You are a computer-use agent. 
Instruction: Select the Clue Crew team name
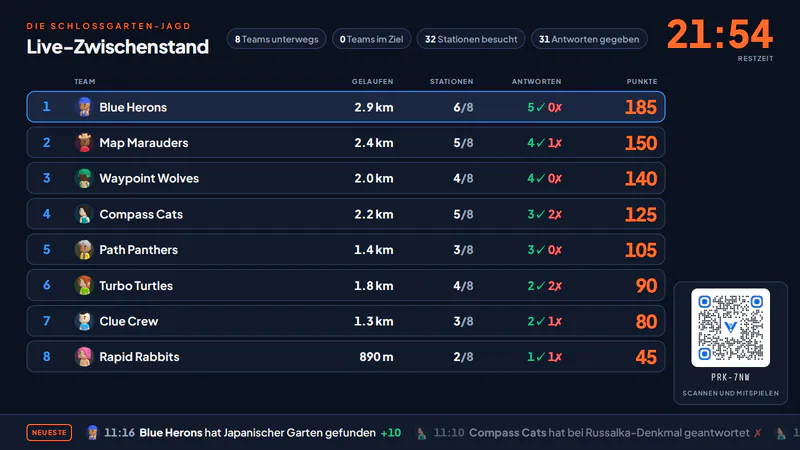(x=129, y=321)
